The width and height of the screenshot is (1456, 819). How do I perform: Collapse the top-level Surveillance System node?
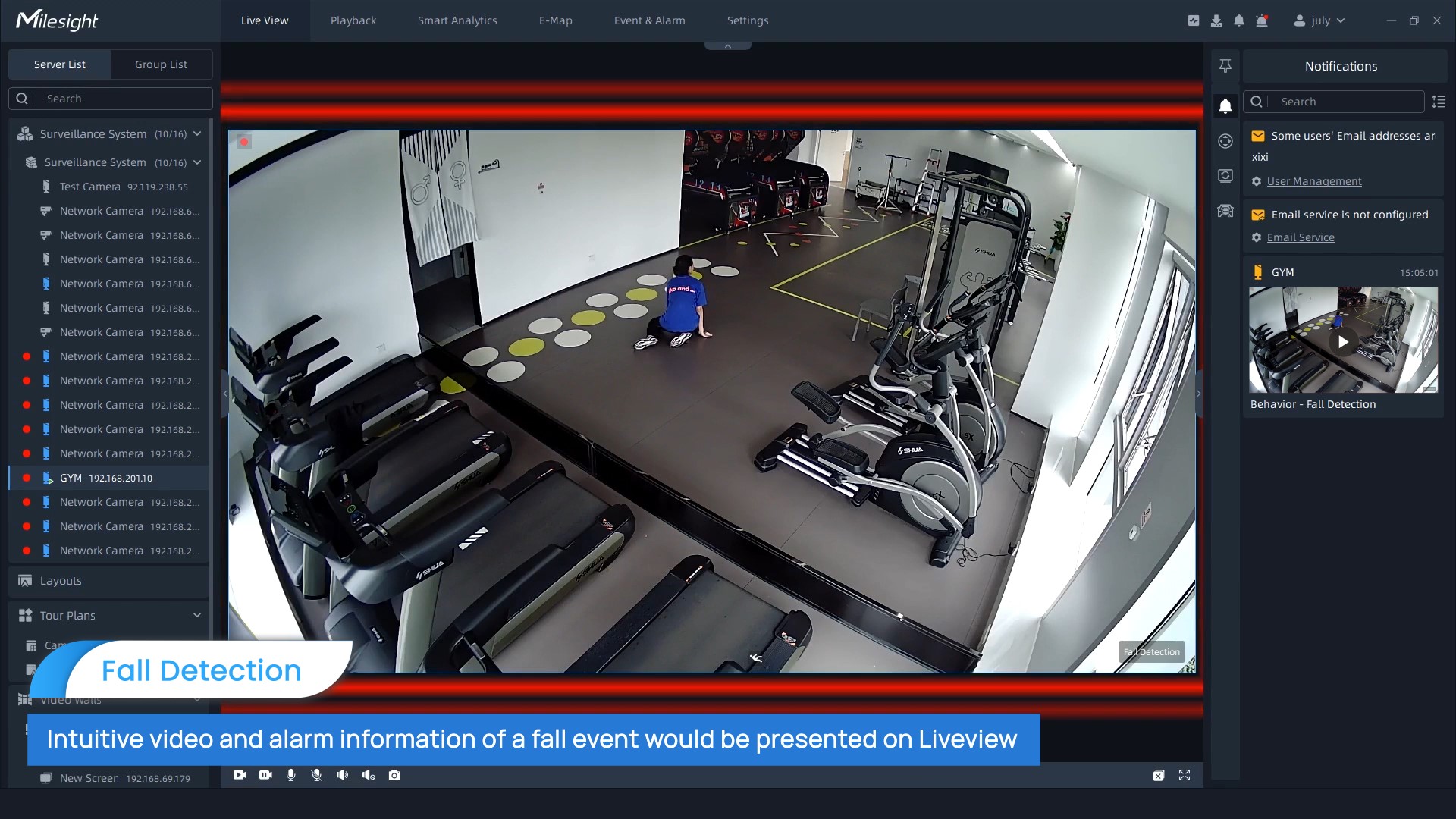(197, 133)
